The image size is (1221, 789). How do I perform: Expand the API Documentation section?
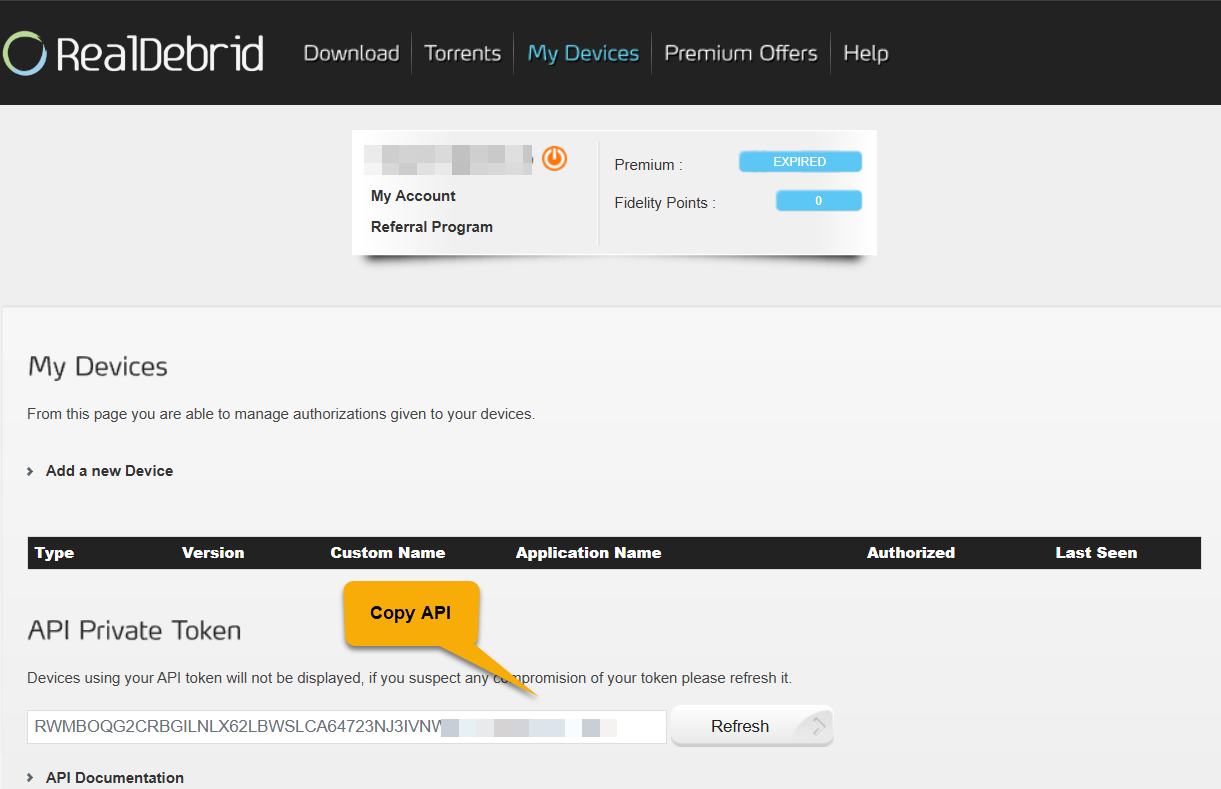click(115, 777)
